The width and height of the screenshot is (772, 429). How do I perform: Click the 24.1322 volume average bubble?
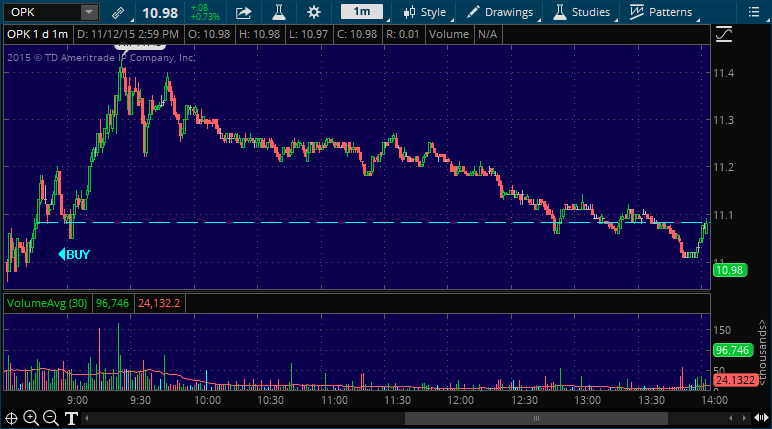point(735,380)
